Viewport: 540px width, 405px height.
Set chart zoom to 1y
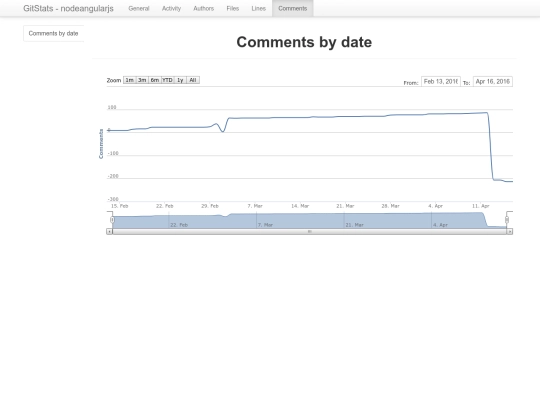coord(180,80)
